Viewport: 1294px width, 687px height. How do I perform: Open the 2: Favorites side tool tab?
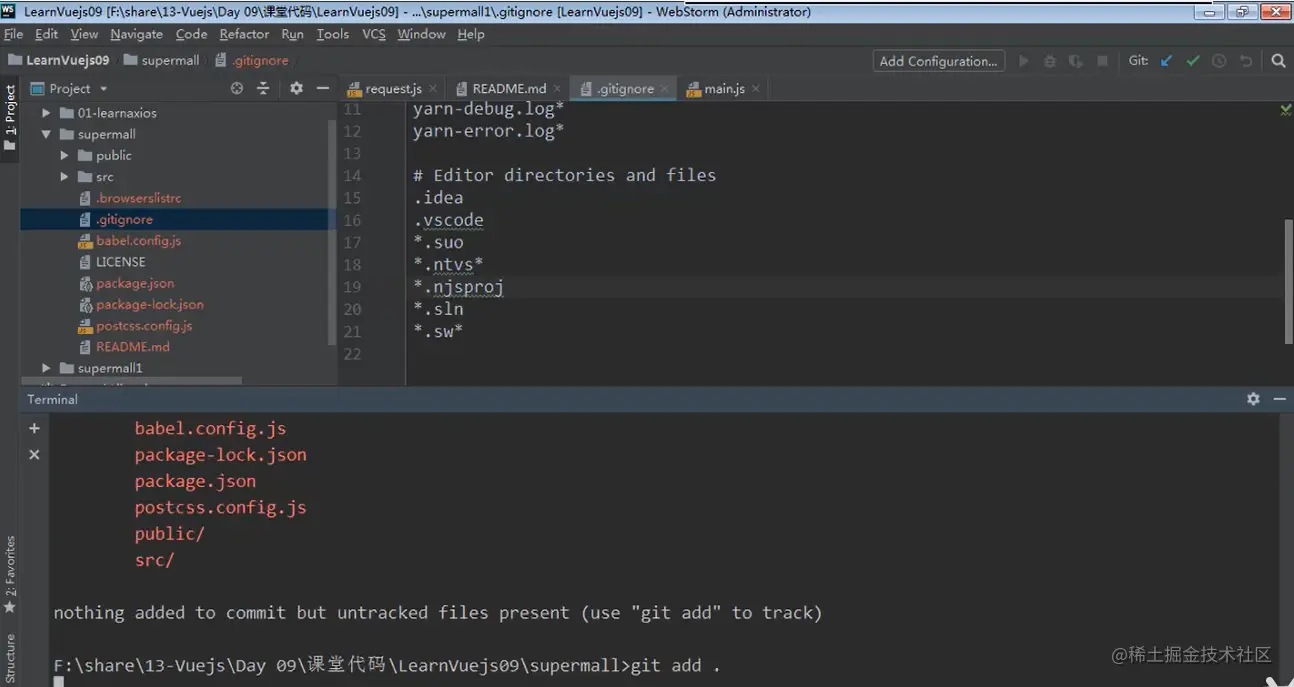(10, 575)
